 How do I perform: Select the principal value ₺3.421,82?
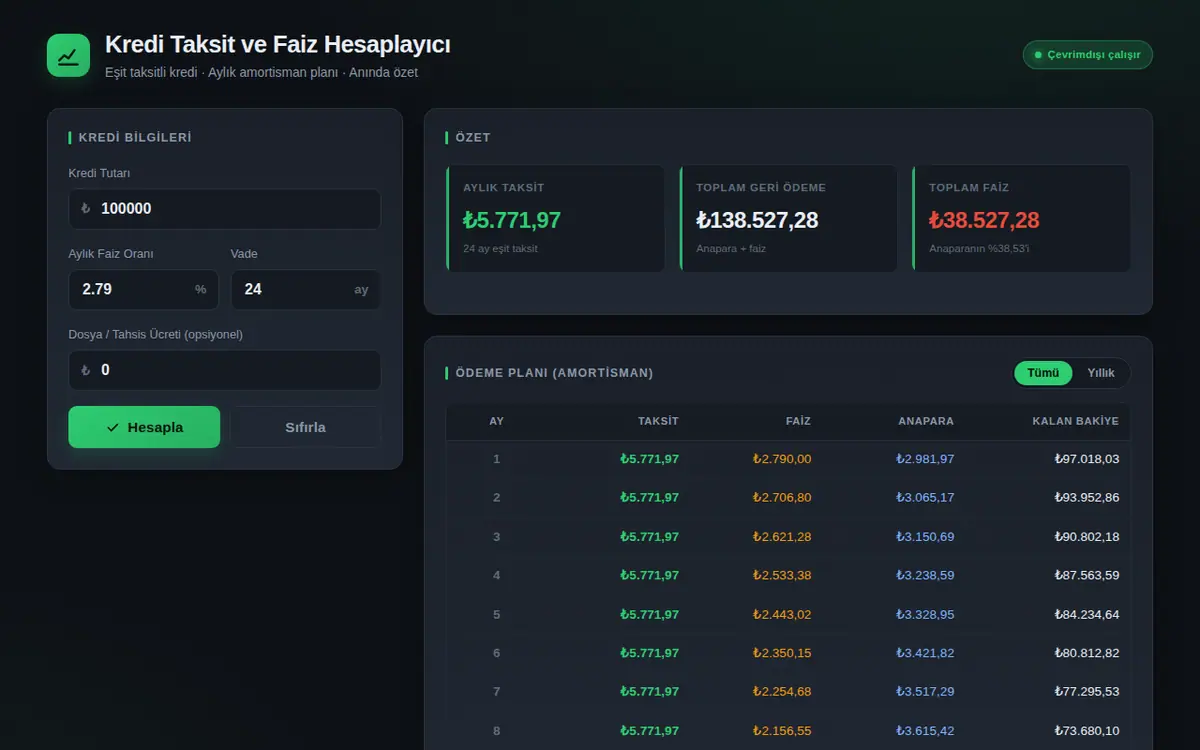(x=925, y=653)
